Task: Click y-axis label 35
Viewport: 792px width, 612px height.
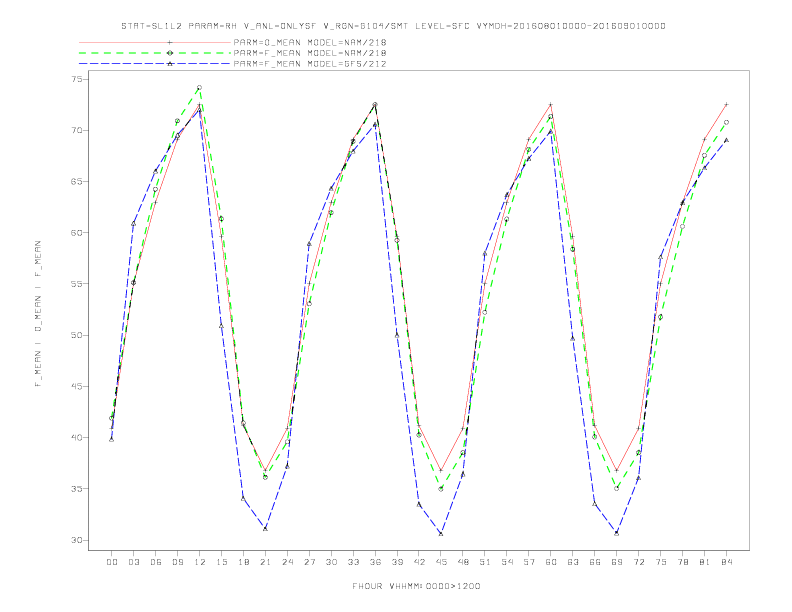Action: (76, 489)
